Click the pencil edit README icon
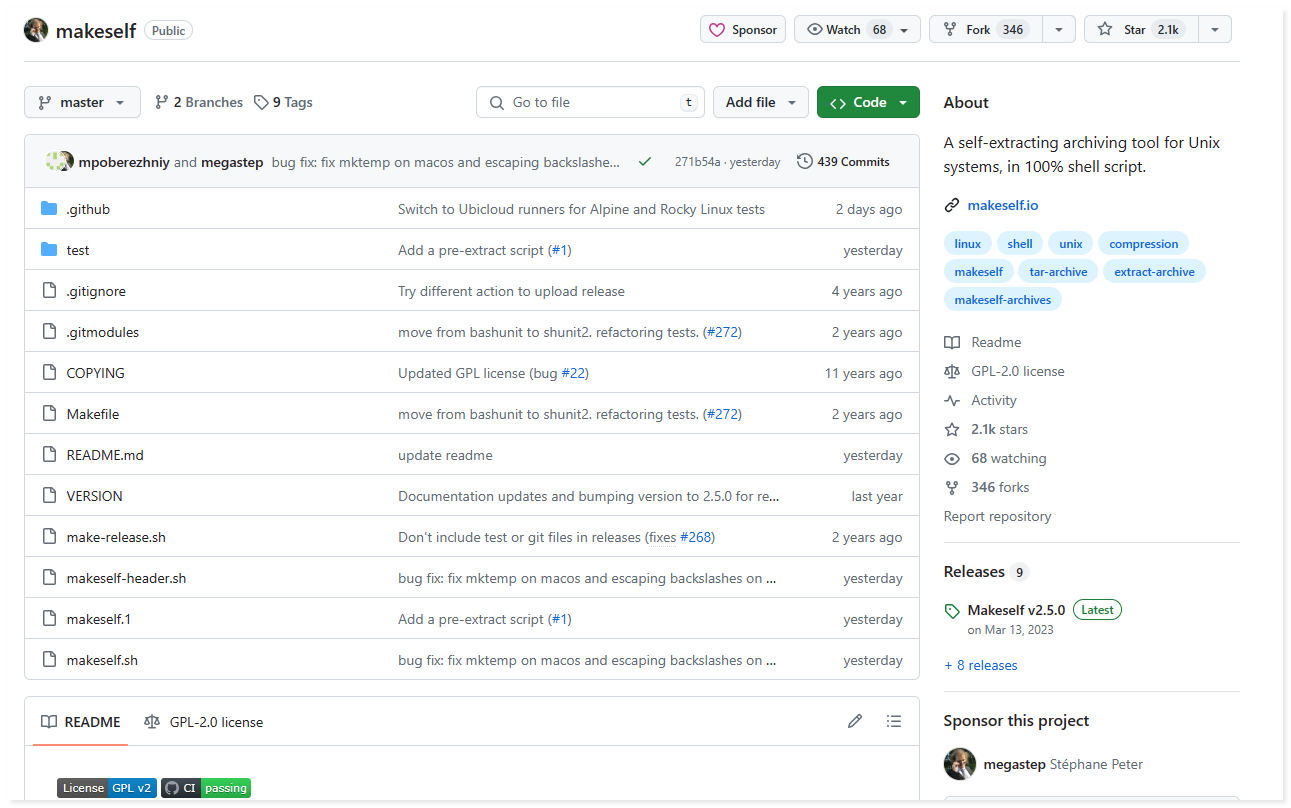The width and height of the screenshot is (1291, 808). pyautogui.click(x=854, y=721)
